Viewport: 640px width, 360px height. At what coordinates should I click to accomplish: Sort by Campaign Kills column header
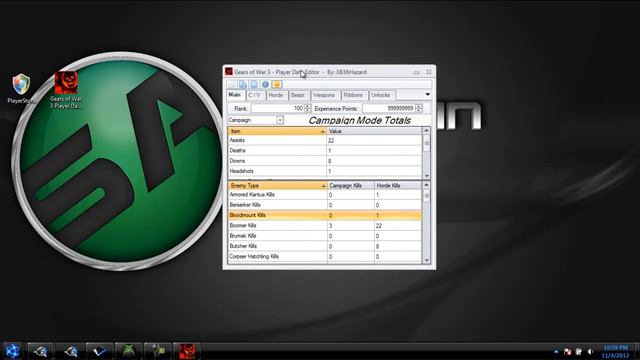coord(351,185)
